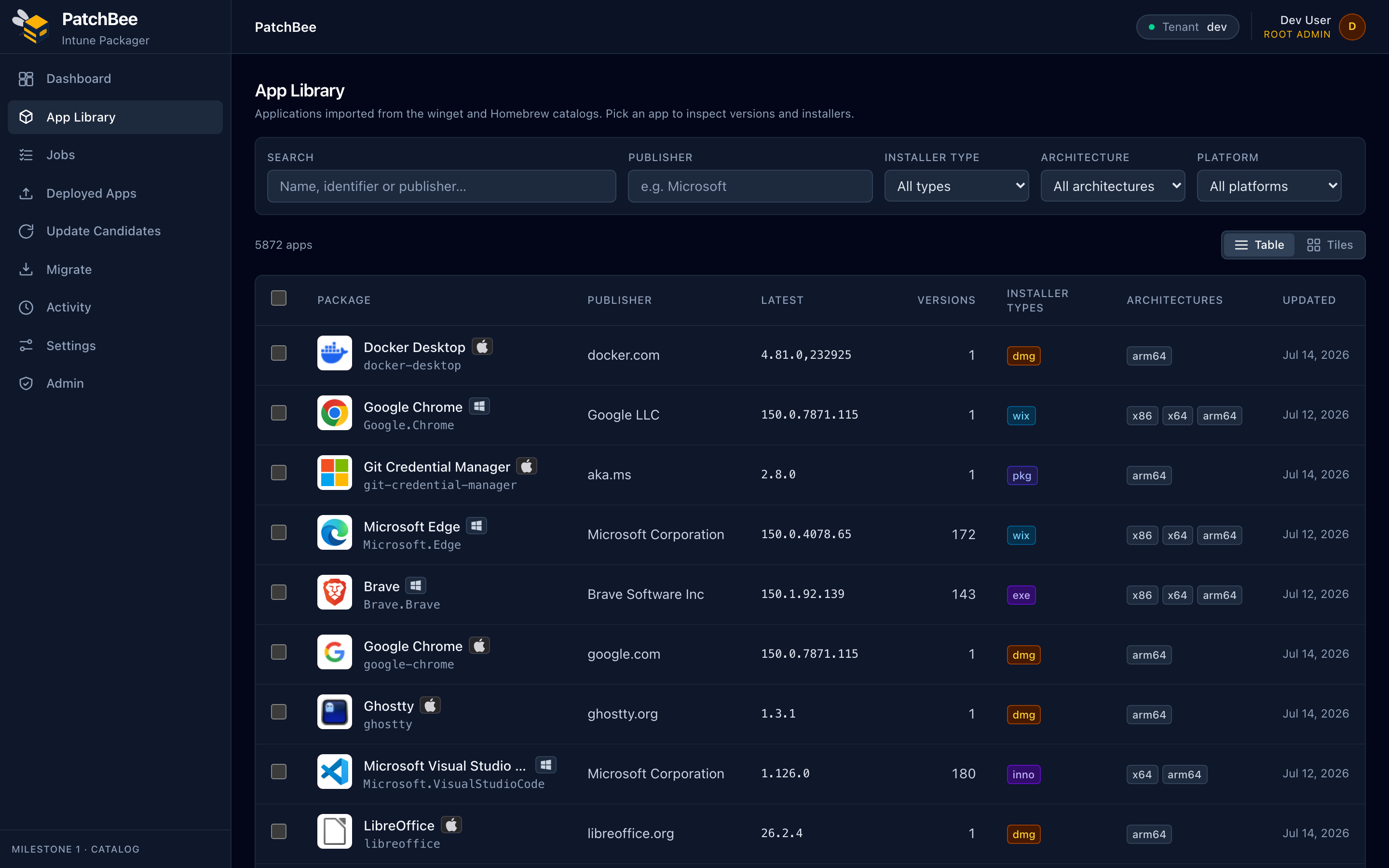Open the 'All architectures' dropdown

[1112, 186]
